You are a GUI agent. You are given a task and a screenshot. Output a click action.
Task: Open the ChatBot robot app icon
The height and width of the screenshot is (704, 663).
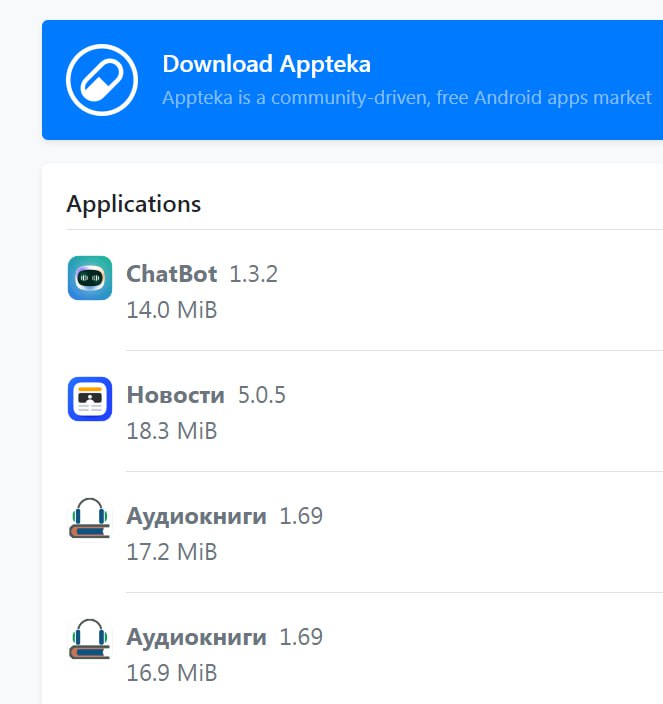pos(90,278)
